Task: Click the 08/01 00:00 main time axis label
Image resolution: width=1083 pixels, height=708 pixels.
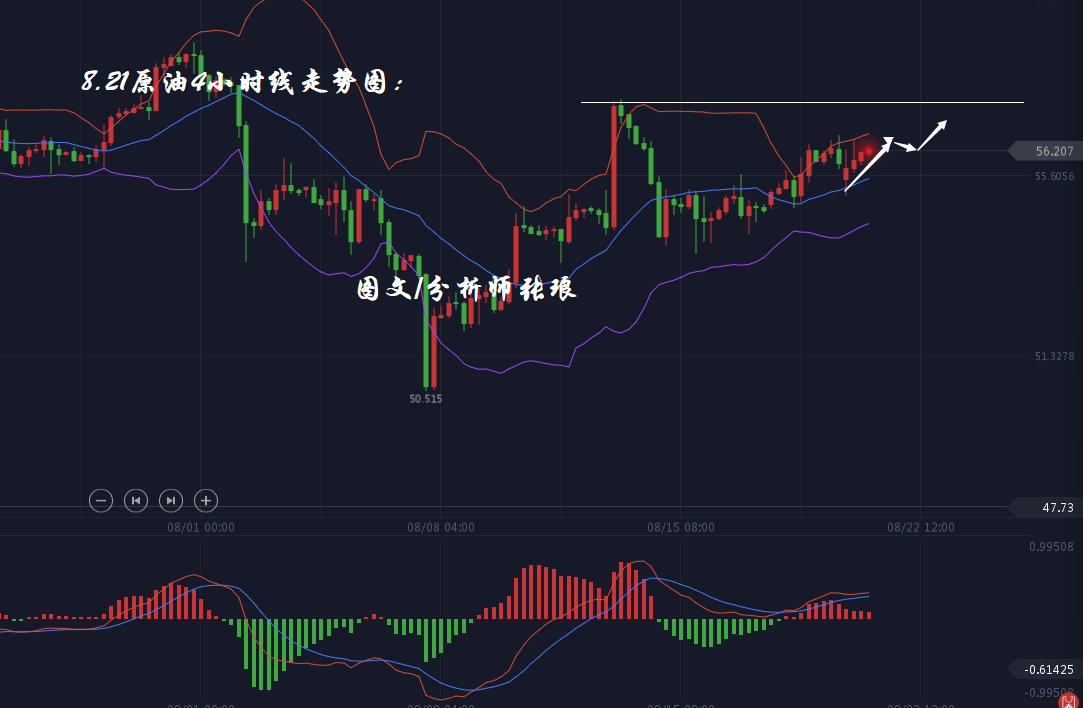Action: [x=201, y=527]
